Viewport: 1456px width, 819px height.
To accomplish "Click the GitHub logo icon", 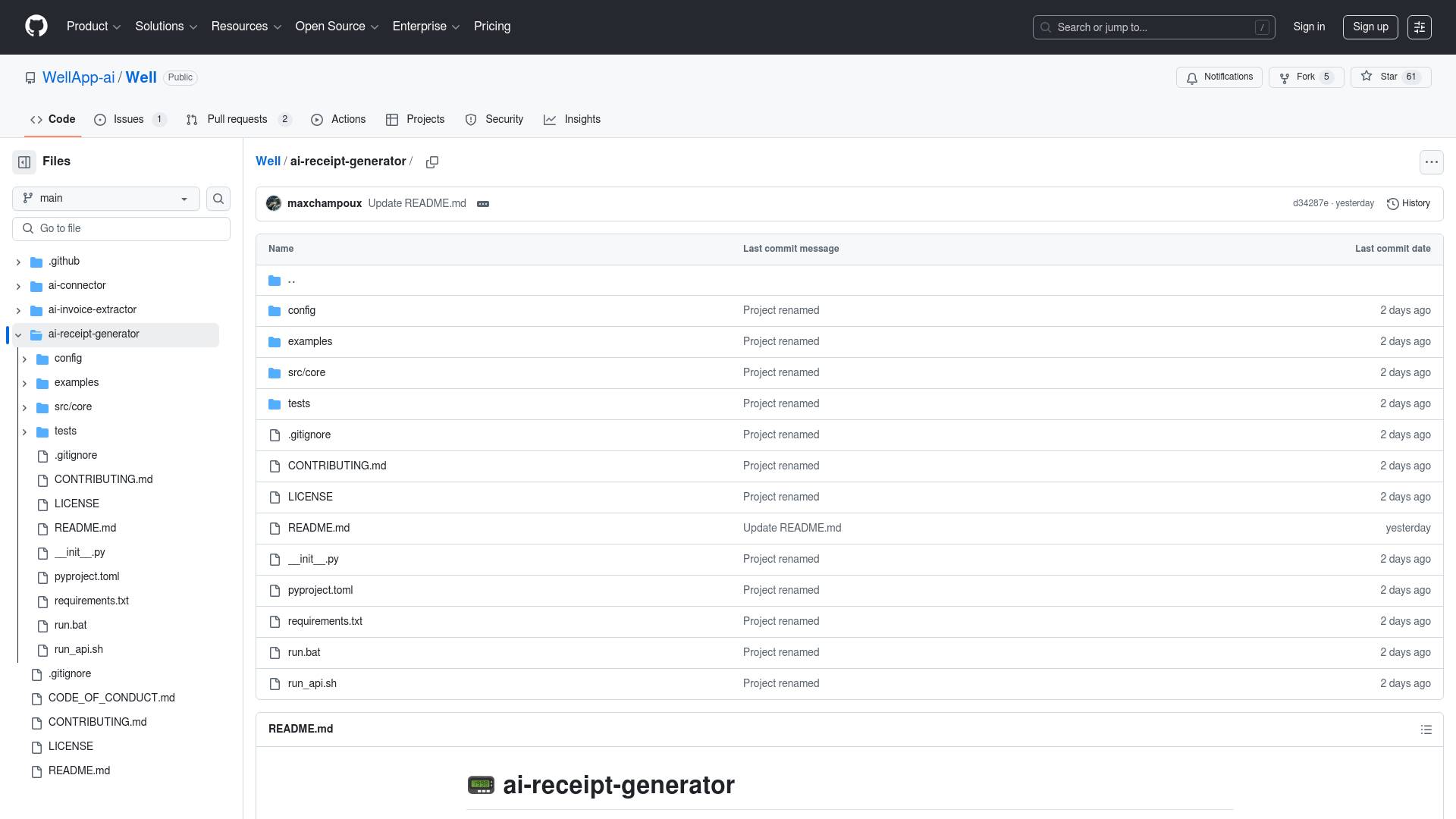I will [36, 27].
